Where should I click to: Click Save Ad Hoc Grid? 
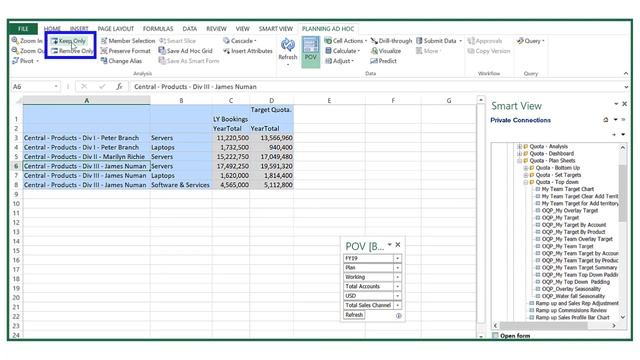point(186,51)
